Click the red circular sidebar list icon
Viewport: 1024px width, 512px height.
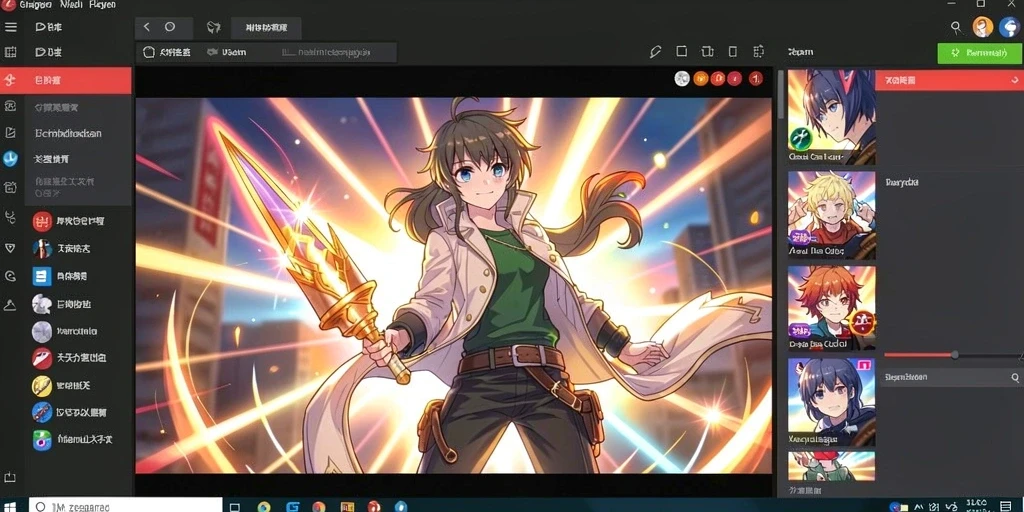pos(42,221)
